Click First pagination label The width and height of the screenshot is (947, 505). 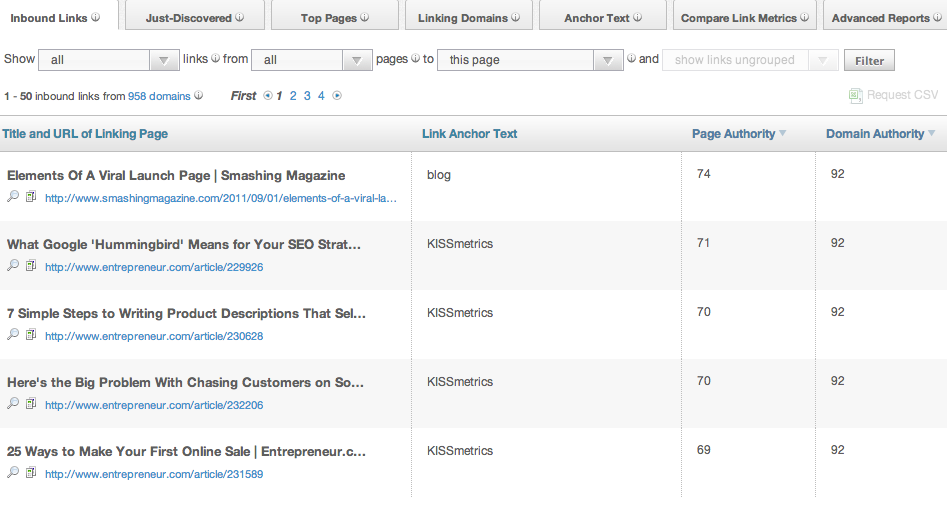click(x=243, y=95)
